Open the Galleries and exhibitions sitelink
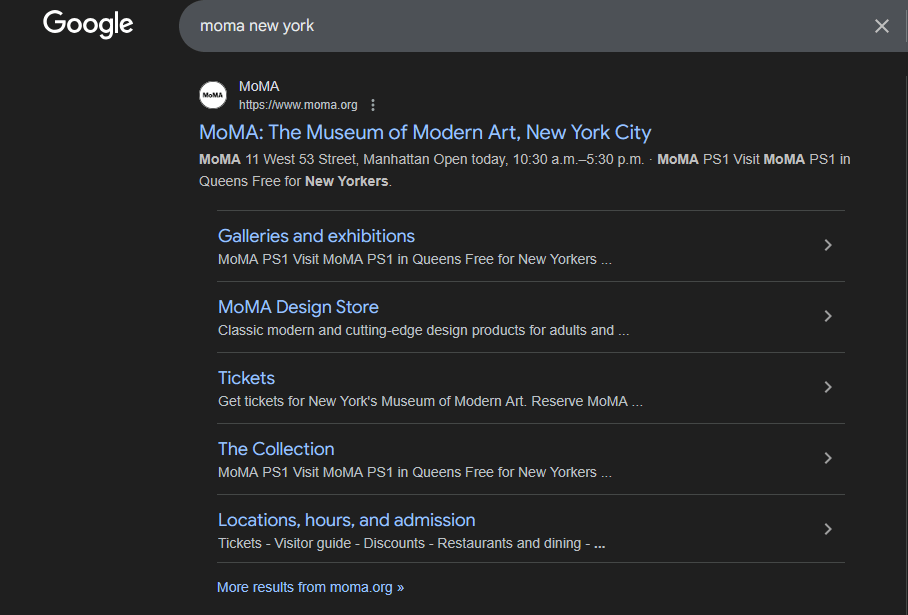The width and height of the screenshot is (908, 615). click(316, 236)
